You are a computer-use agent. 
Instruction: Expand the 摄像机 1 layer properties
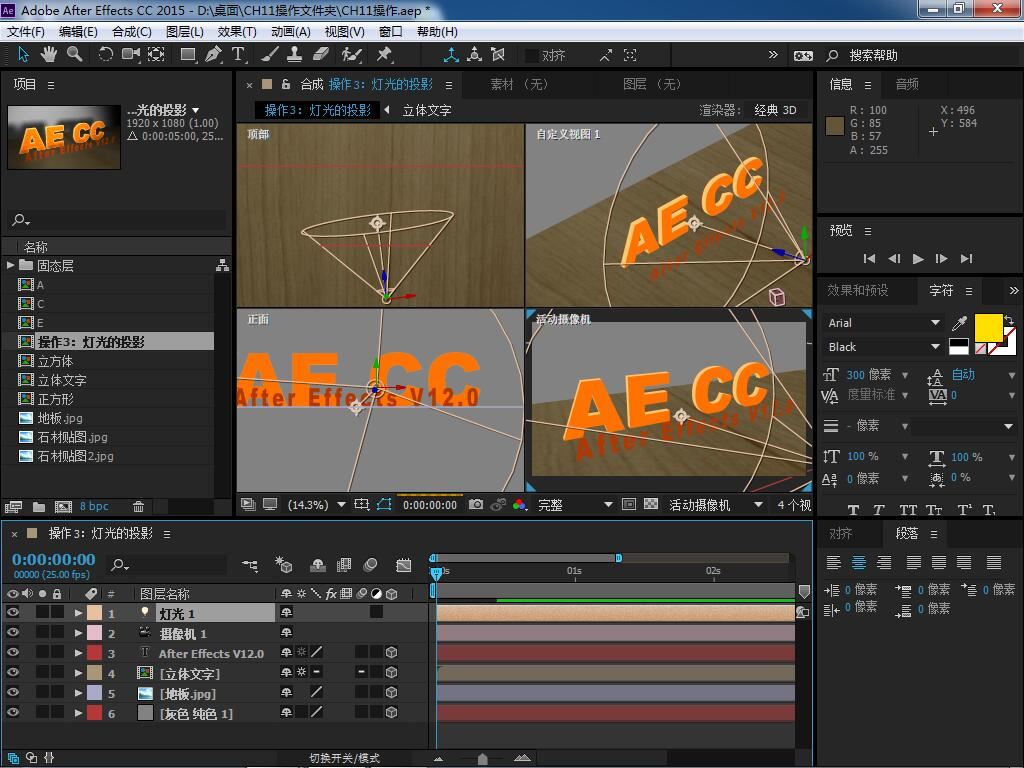(78, 633)
